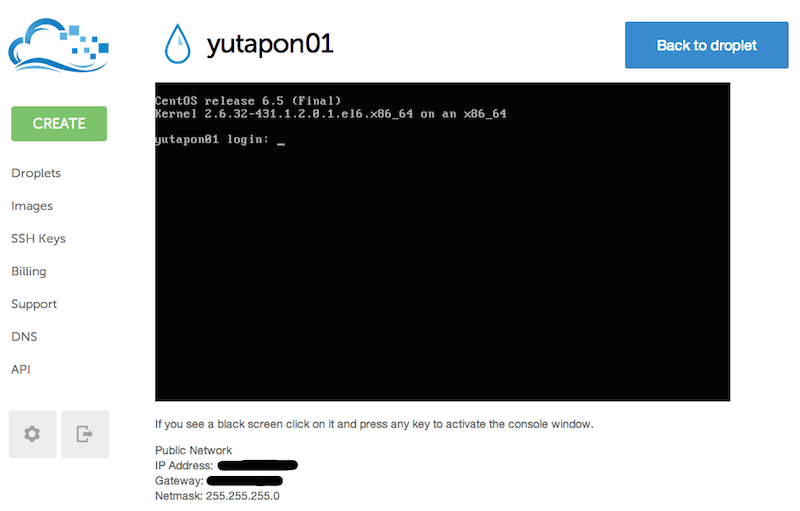This screenshot has height=511, width=800.
Task: Go back with Back to droplet button
Action: [x=707, y=45]
